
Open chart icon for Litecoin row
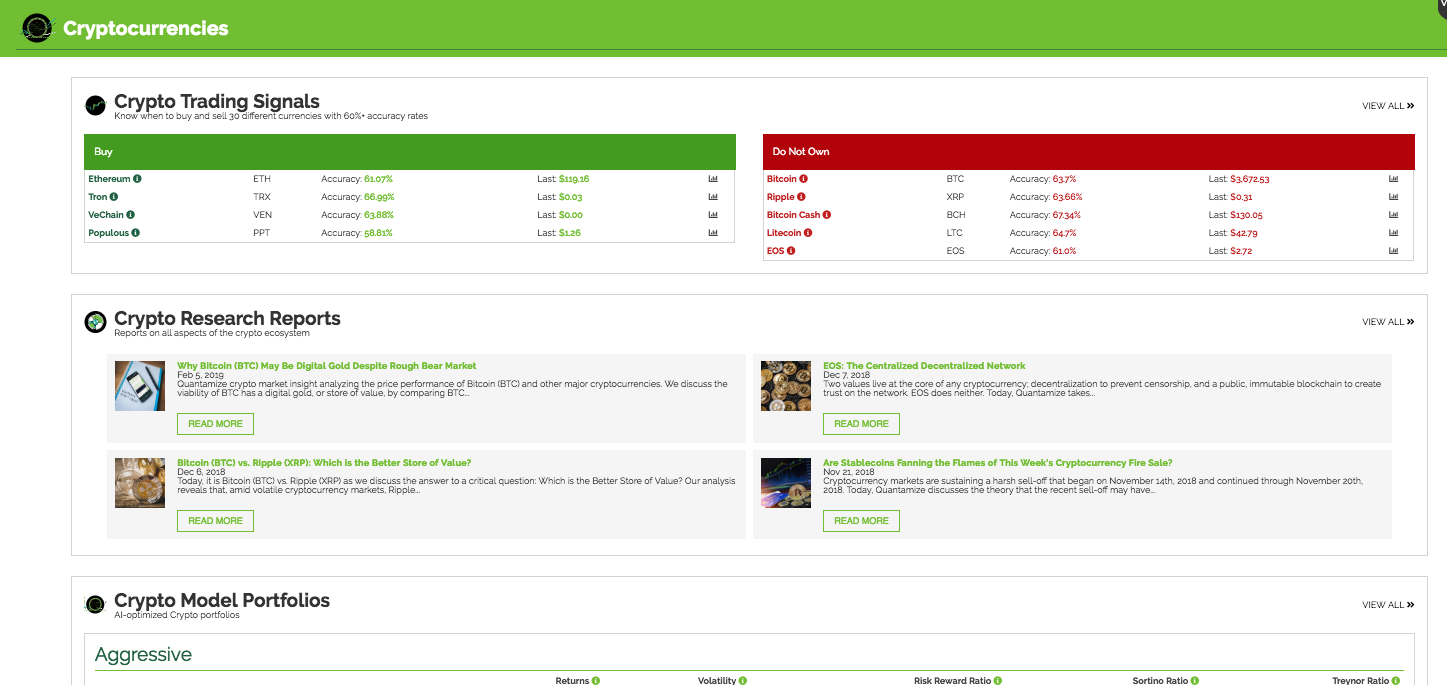click(x=1394, y=233)
